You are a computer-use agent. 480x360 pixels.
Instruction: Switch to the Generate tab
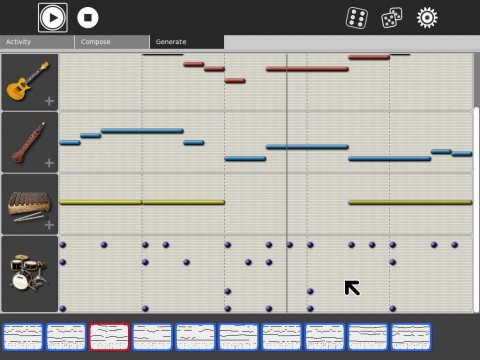tap(187, 42)
